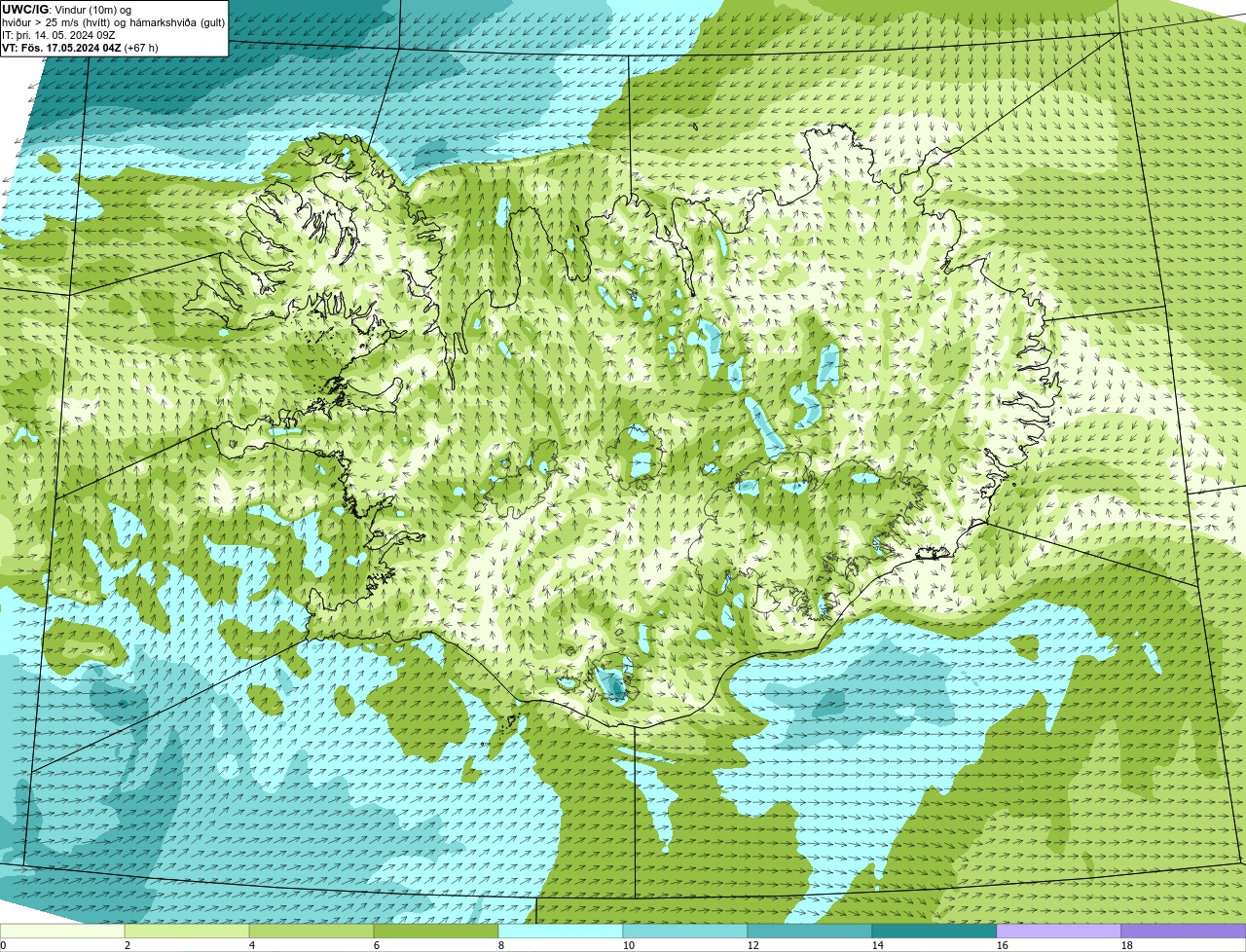Click the purple legend swatch above 18 m/s
The width and height of the screenshot is (1246, 952).
point(1184,932)
